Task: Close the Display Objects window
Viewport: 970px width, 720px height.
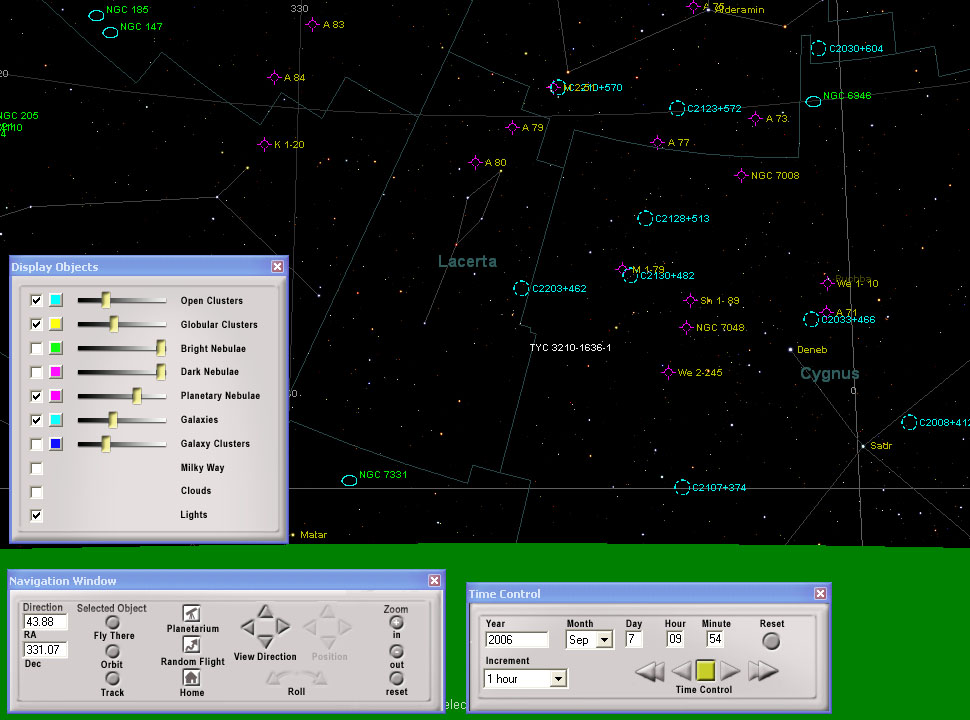Action: tap(277, 267)
